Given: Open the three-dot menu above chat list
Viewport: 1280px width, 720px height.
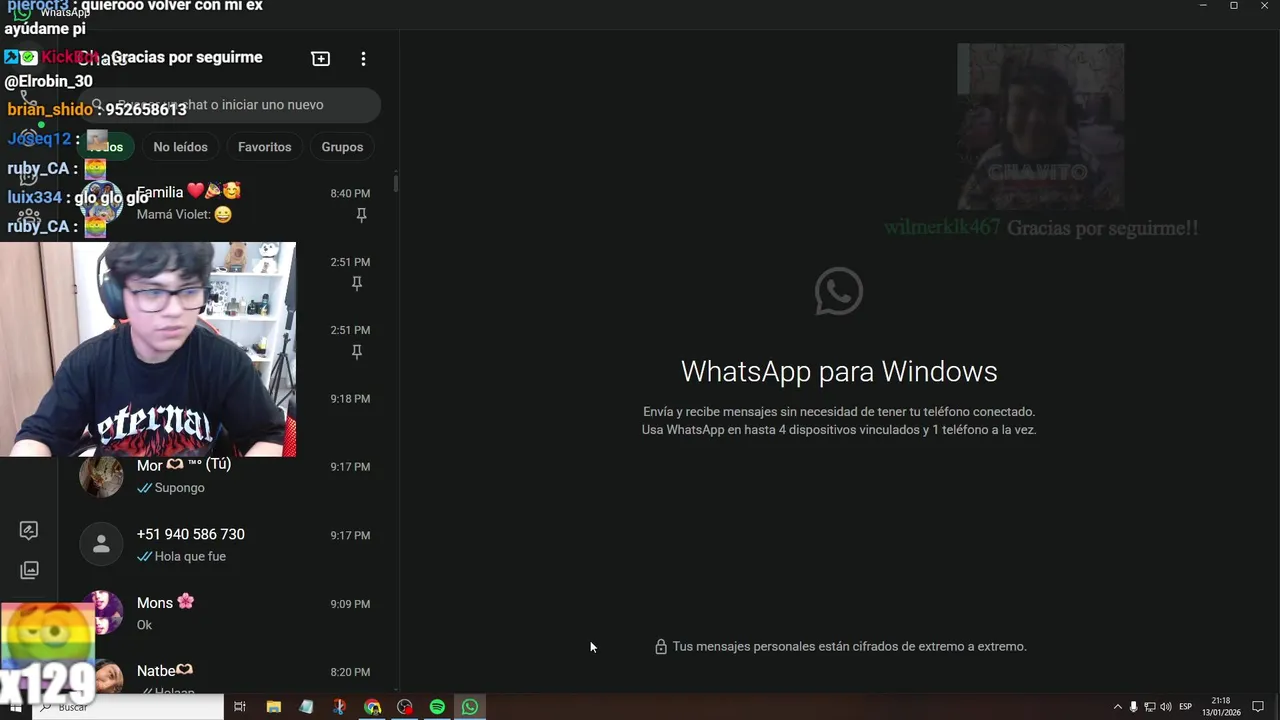Looking at the screenshot, I should [x=363, y=59].
